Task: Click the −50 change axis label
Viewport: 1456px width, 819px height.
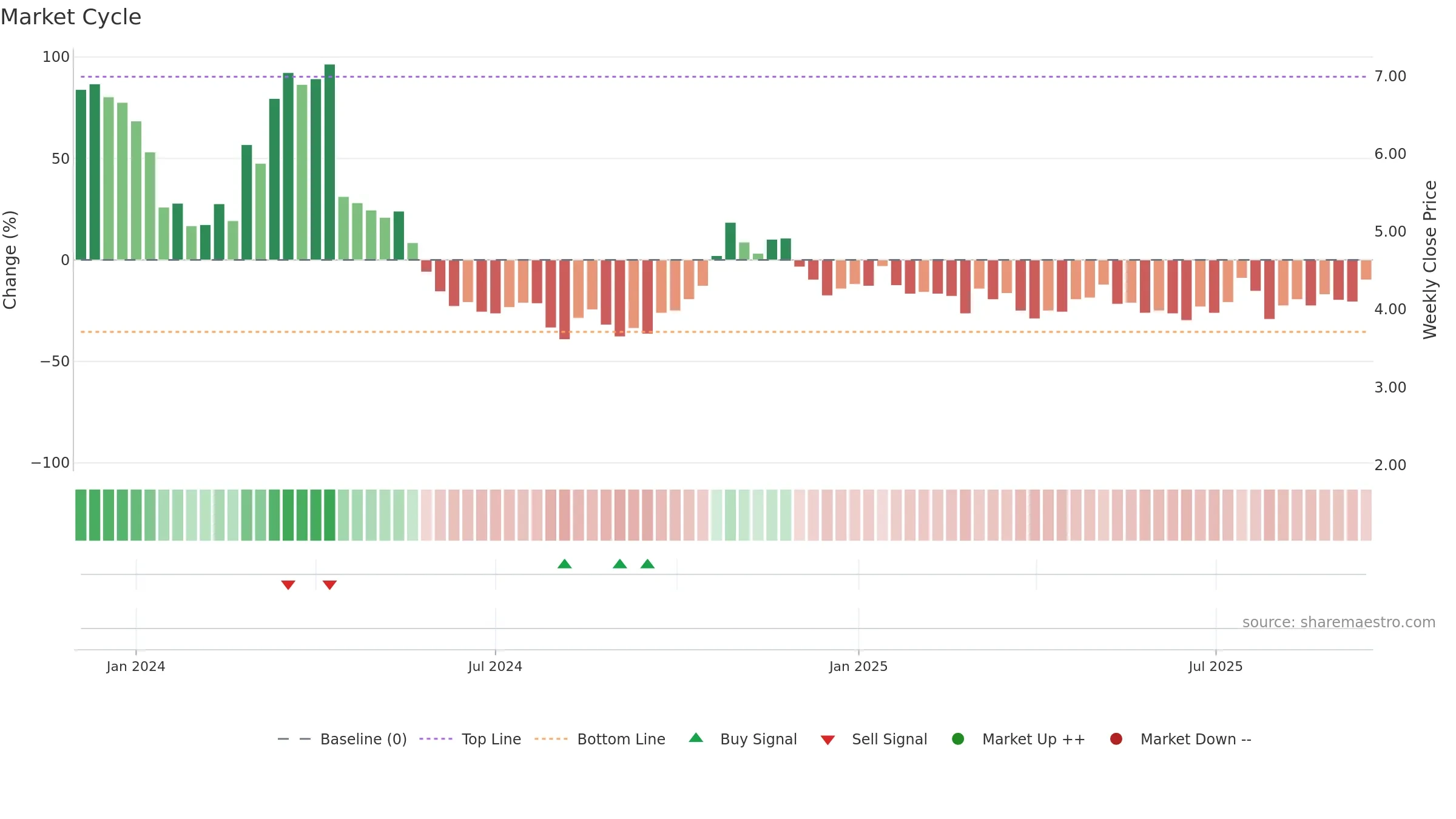Action: pyautogui.click(x=55, y=362)
